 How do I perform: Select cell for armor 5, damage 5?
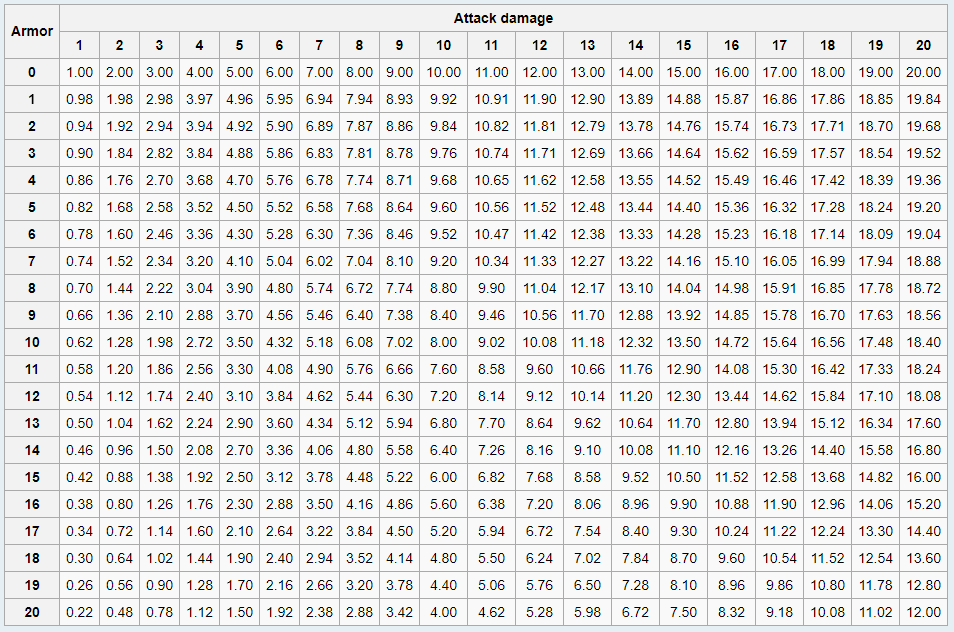(239, 207)
